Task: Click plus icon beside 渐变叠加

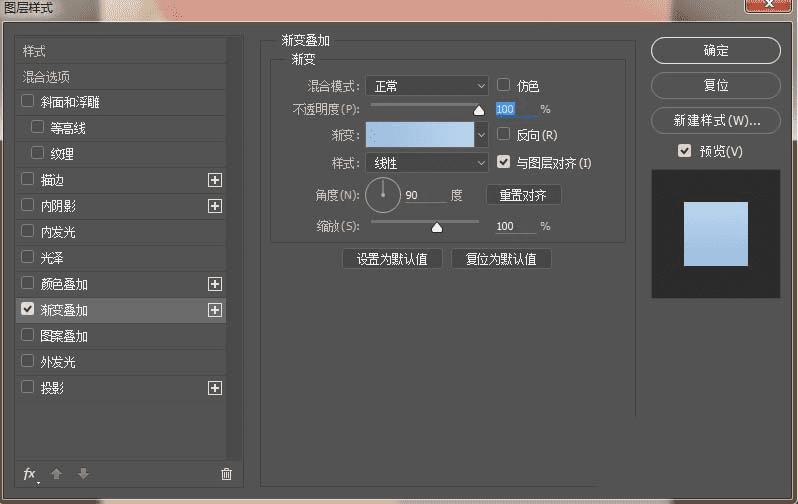Action: 215,310
